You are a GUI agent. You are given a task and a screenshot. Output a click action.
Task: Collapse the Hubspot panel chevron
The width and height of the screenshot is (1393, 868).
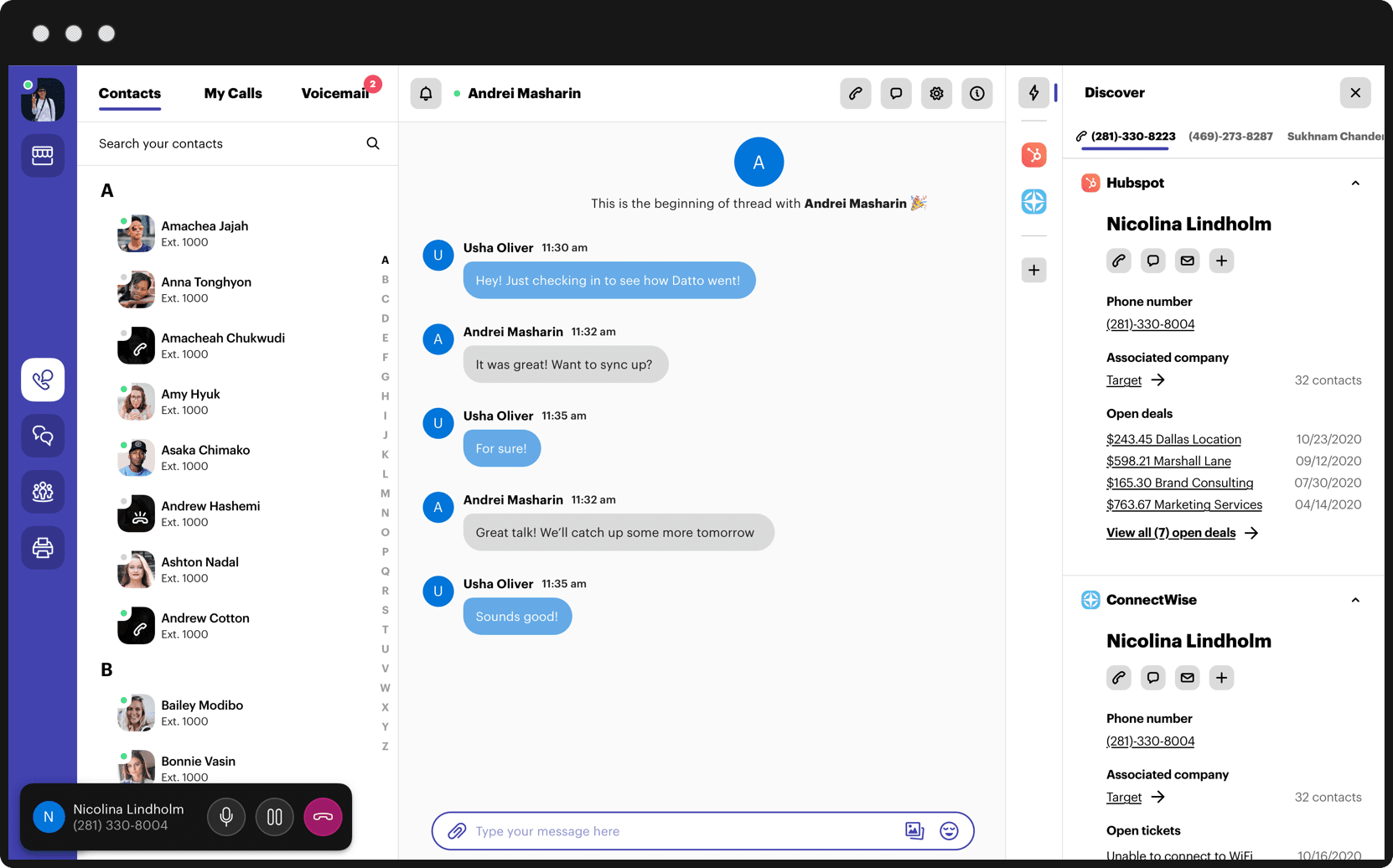pos(1355,183)
